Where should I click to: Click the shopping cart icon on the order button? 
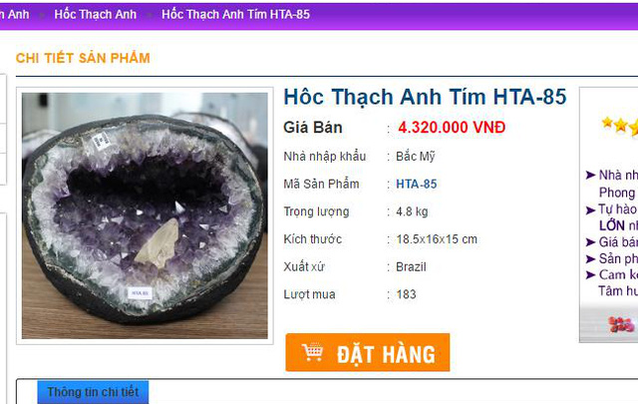313,353
